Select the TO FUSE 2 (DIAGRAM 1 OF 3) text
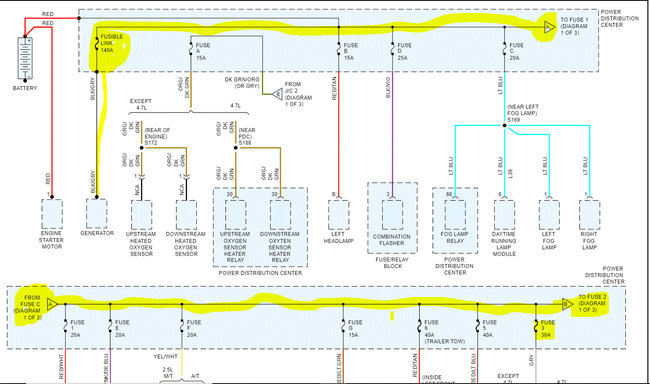 (592, 303)
